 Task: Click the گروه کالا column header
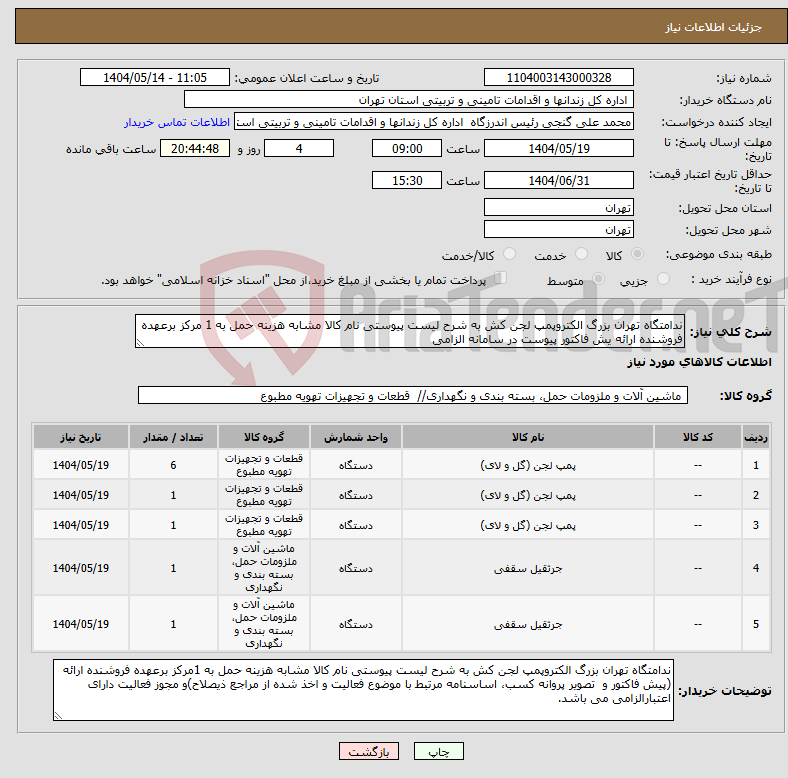click(264, 437)
